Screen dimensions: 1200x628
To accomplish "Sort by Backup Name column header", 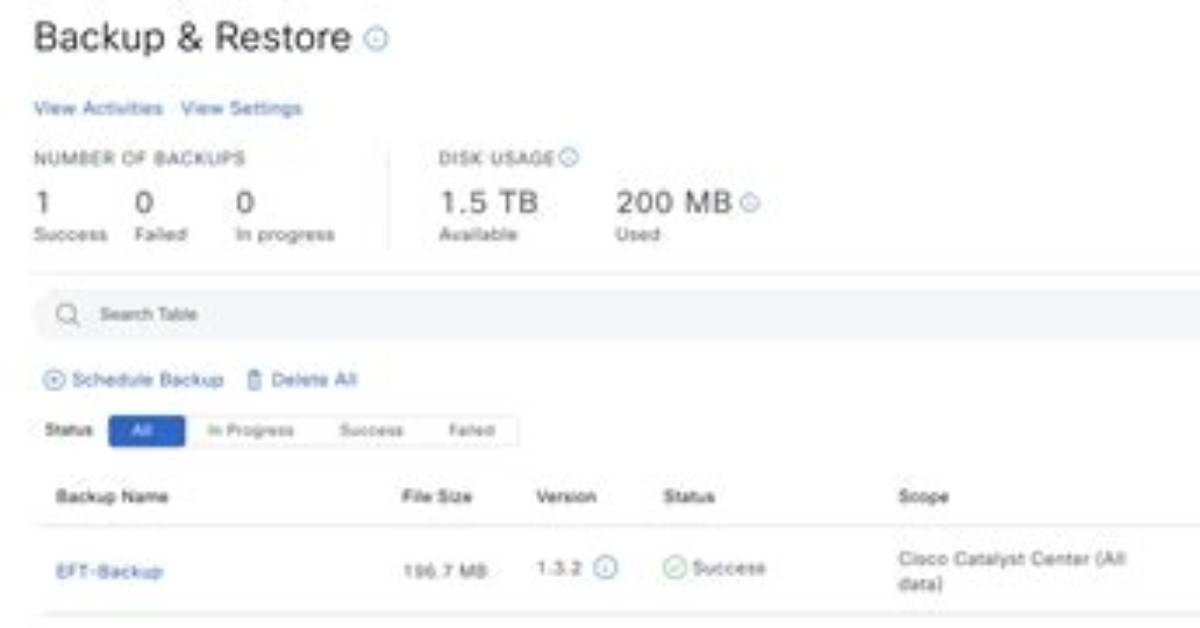I will [112, 496].
